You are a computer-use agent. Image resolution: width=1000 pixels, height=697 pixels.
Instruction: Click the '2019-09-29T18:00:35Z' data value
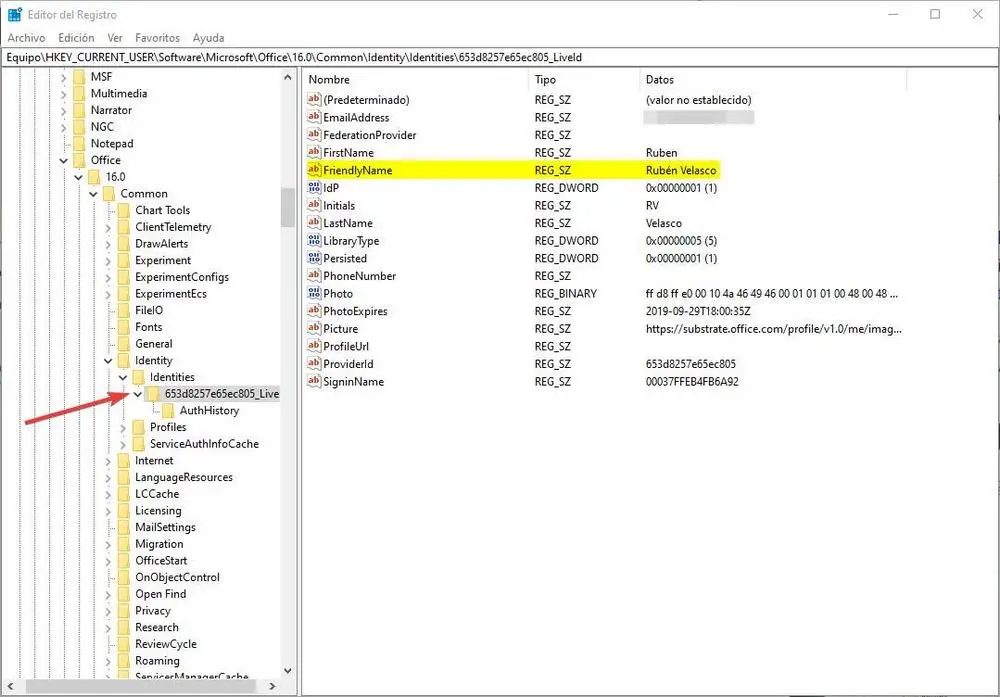pyautogui.click(x=698, y=311)
